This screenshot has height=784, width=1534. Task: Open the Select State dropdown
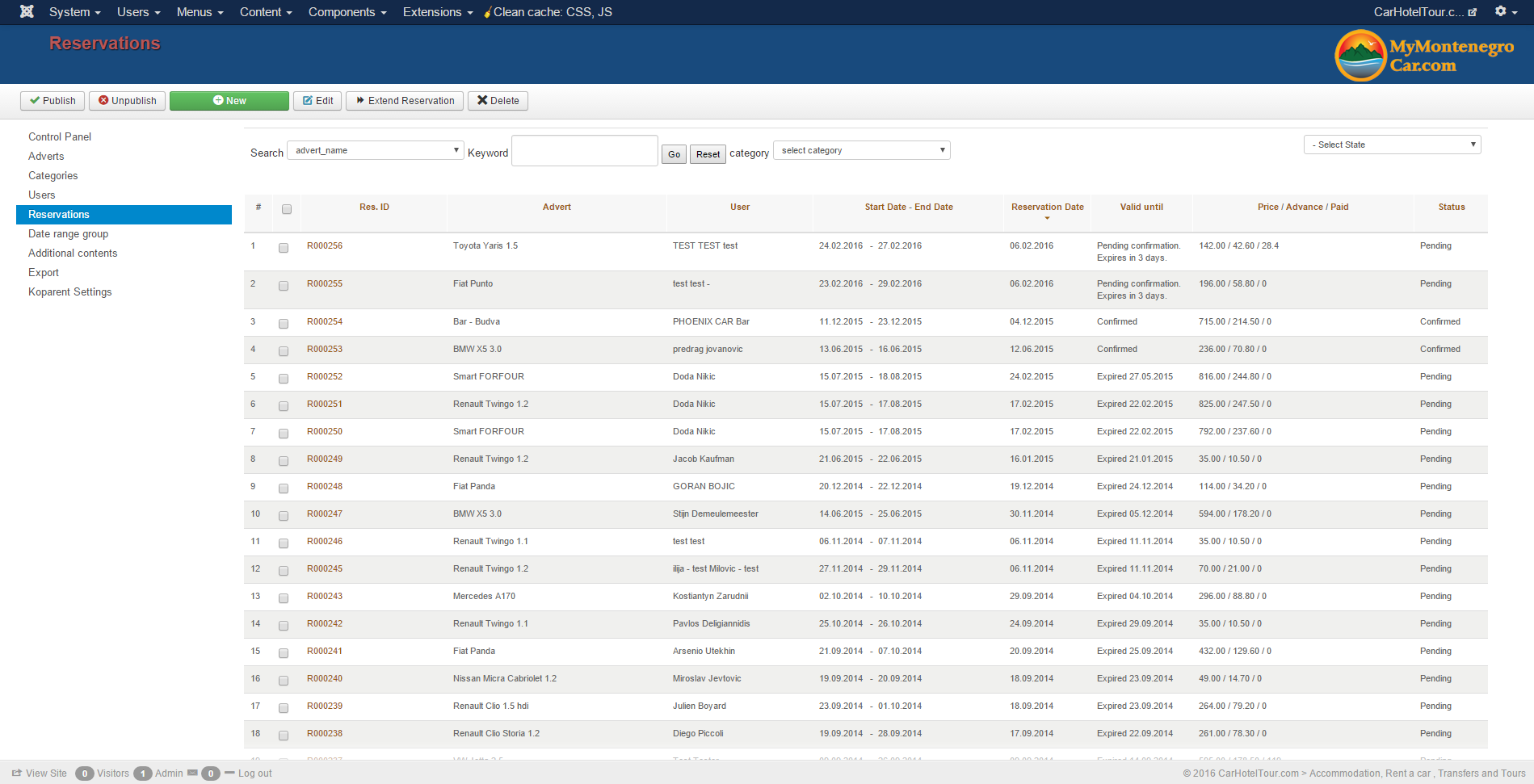[1392, 145]
